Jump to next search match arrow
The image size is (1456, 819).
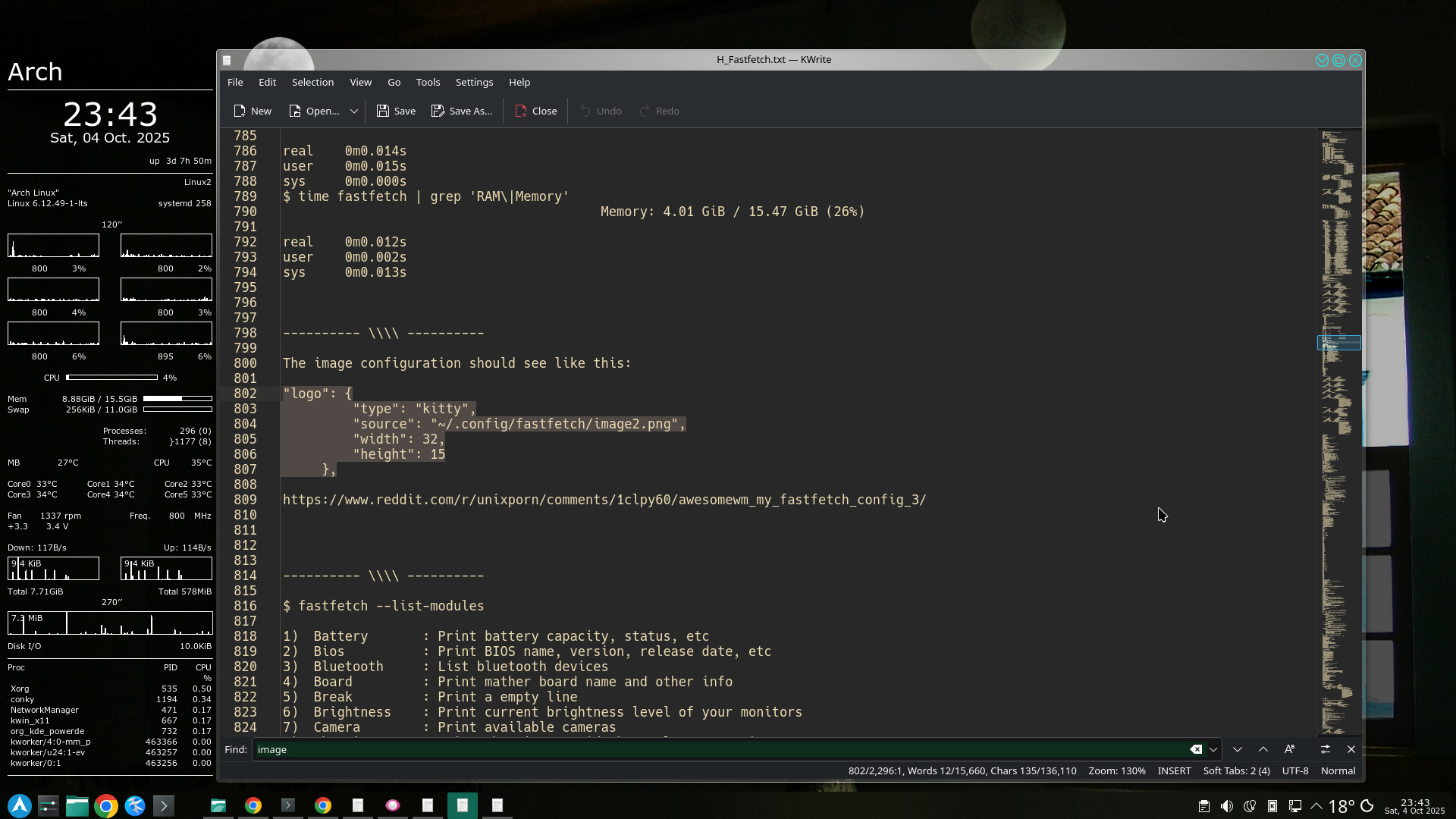click(x=1238, y=749)
